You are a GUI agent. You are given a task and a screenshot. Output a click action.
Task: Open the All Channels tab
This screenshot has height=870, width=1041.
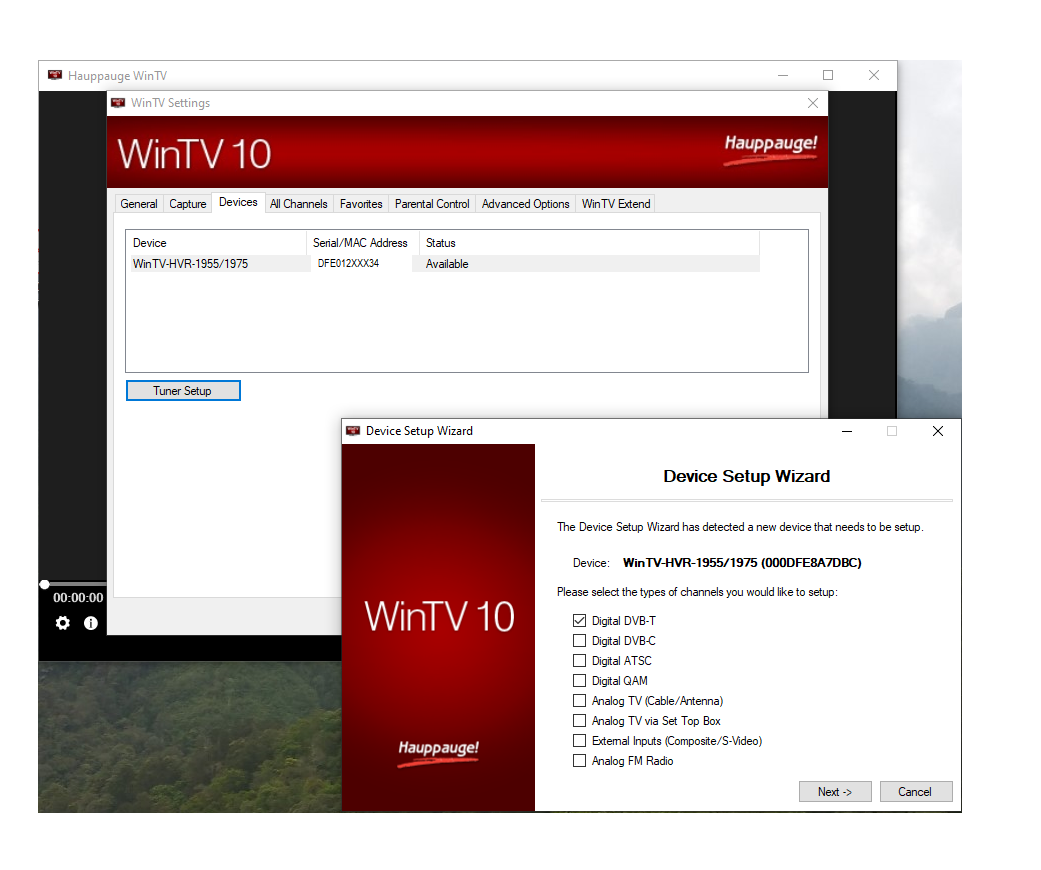298,204
